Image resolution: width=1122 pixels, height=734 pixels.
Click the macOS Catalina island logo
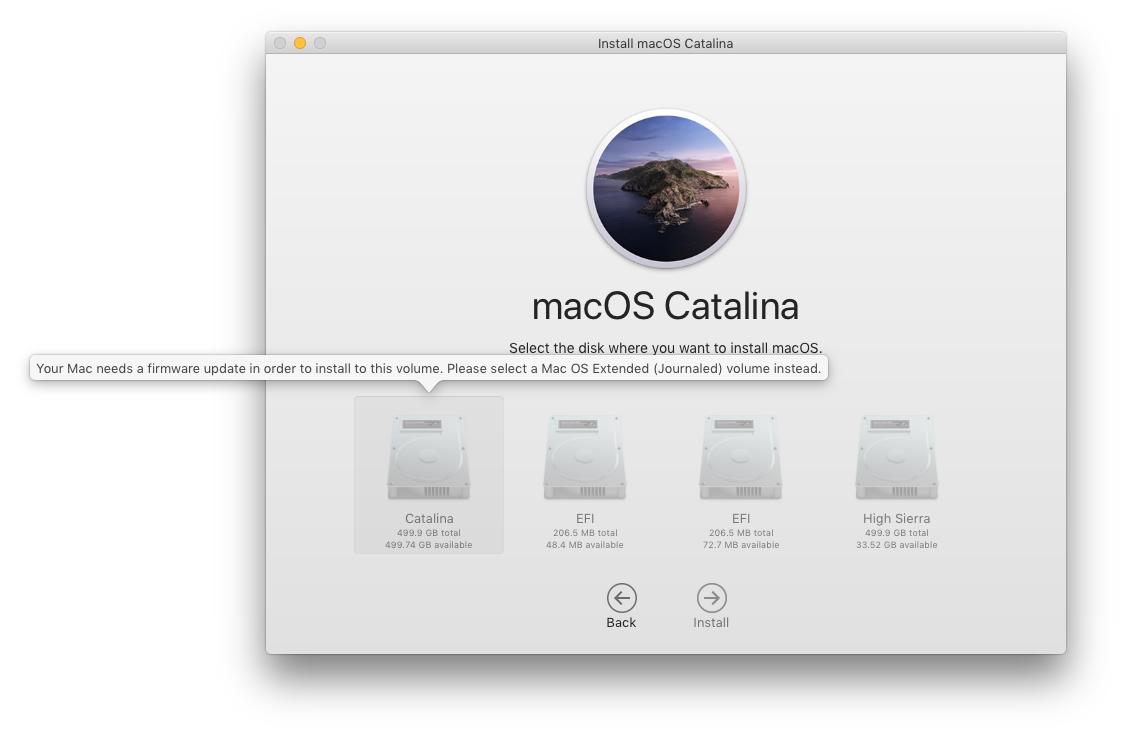(666, 189)
